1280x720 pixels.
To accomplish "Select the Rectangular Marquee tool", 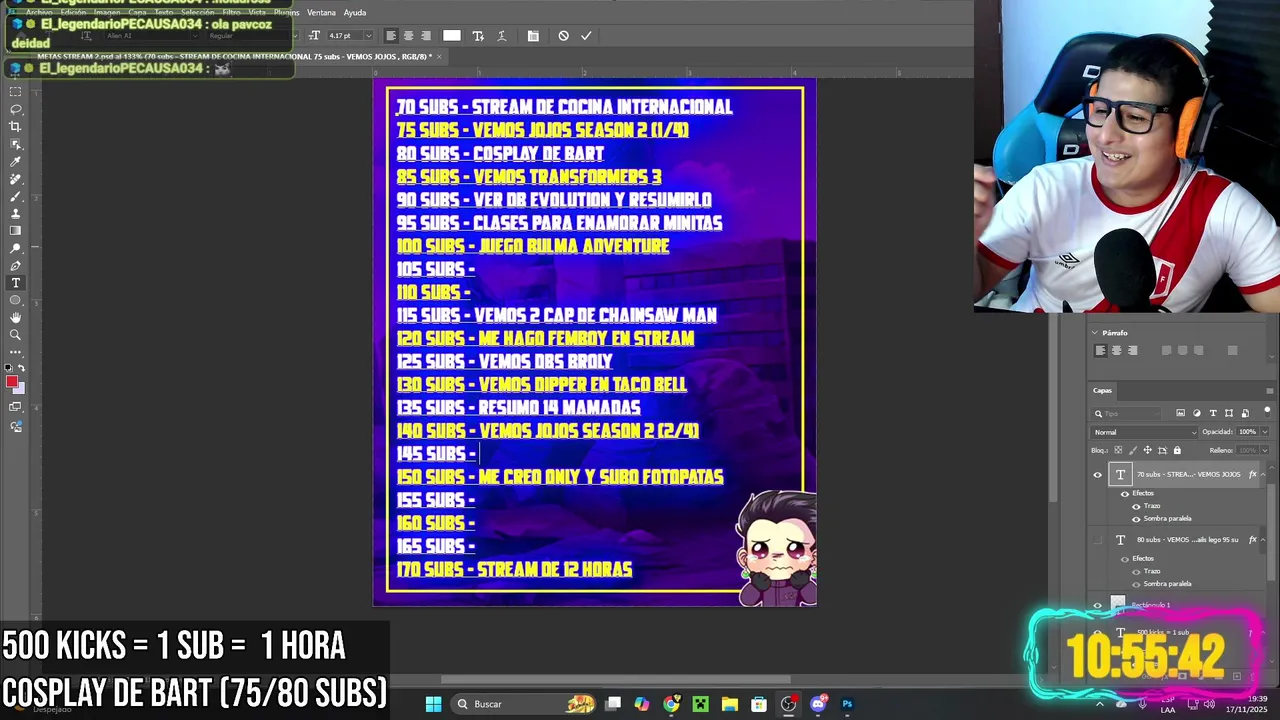I will [x=15, y=92].
